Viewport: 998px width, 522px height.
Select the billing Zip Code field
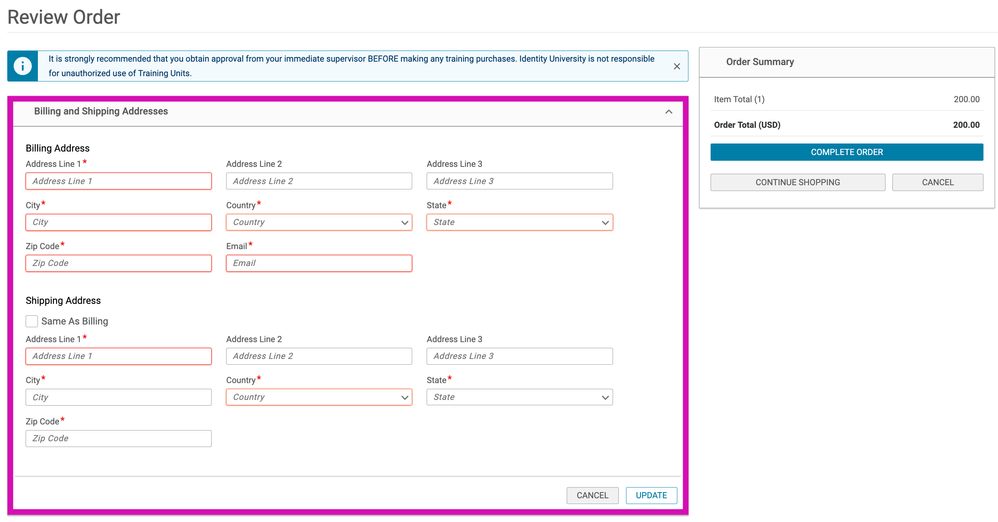click(118, 263)
